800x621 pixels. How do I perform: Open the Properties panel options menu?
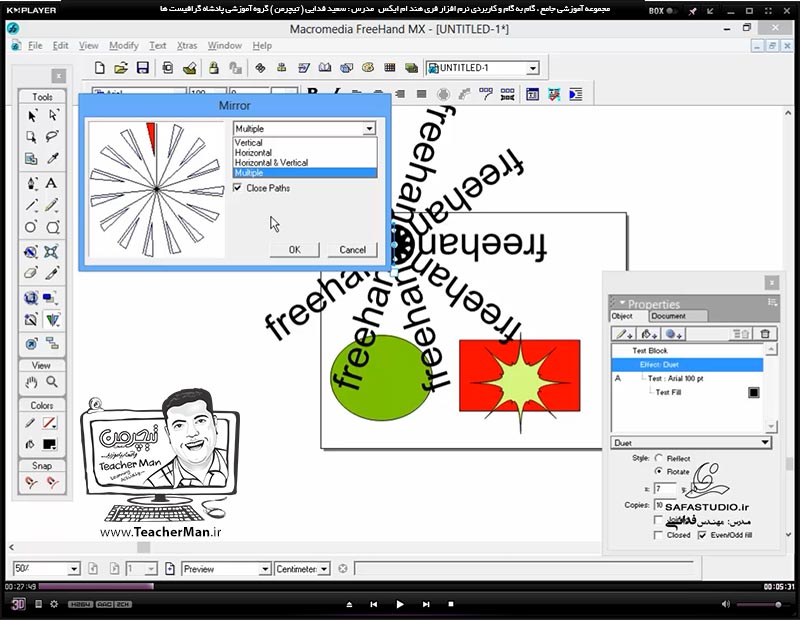[x=772, y=303]
